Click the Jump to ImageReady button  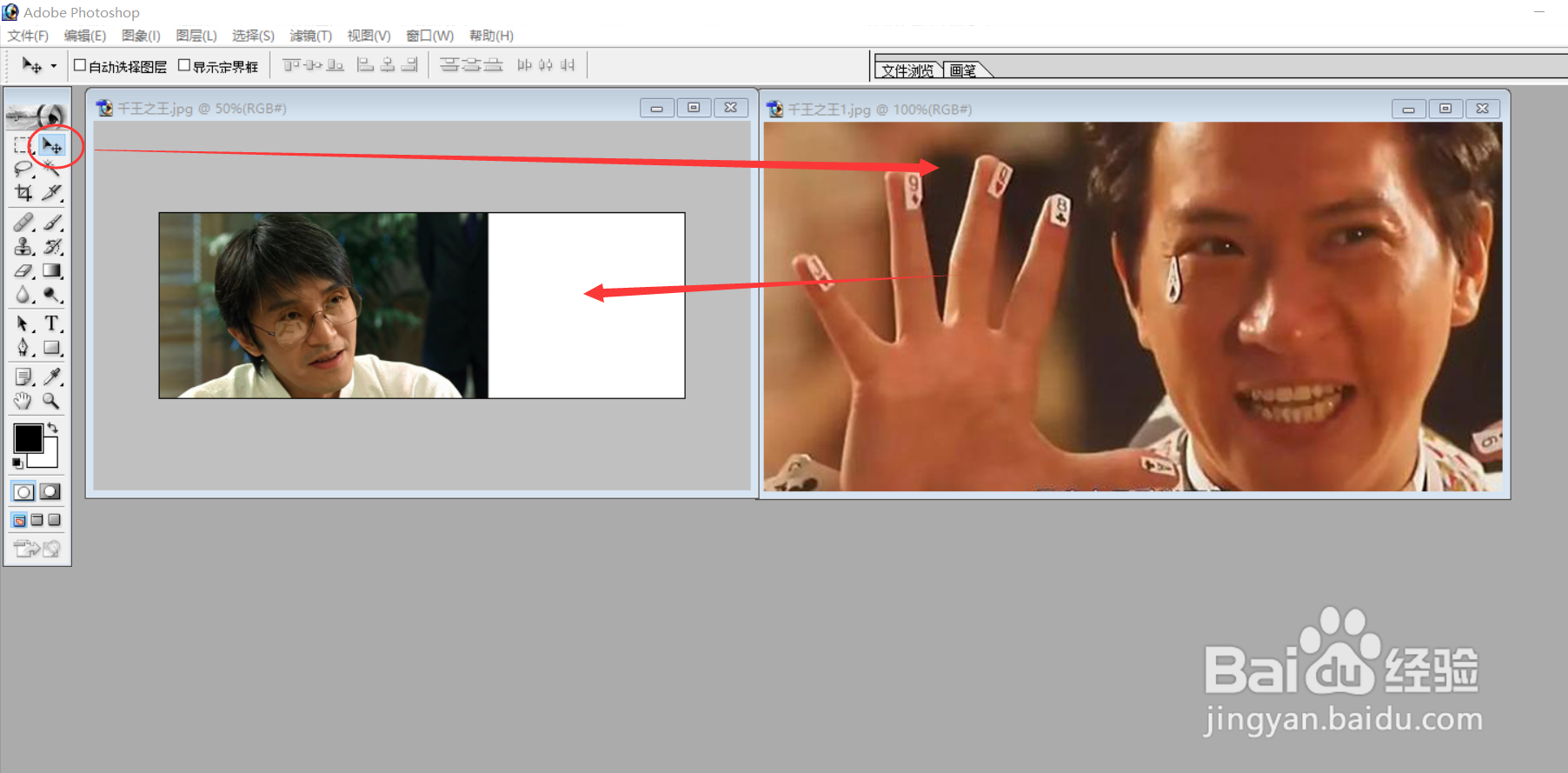[x=37, y=548]
